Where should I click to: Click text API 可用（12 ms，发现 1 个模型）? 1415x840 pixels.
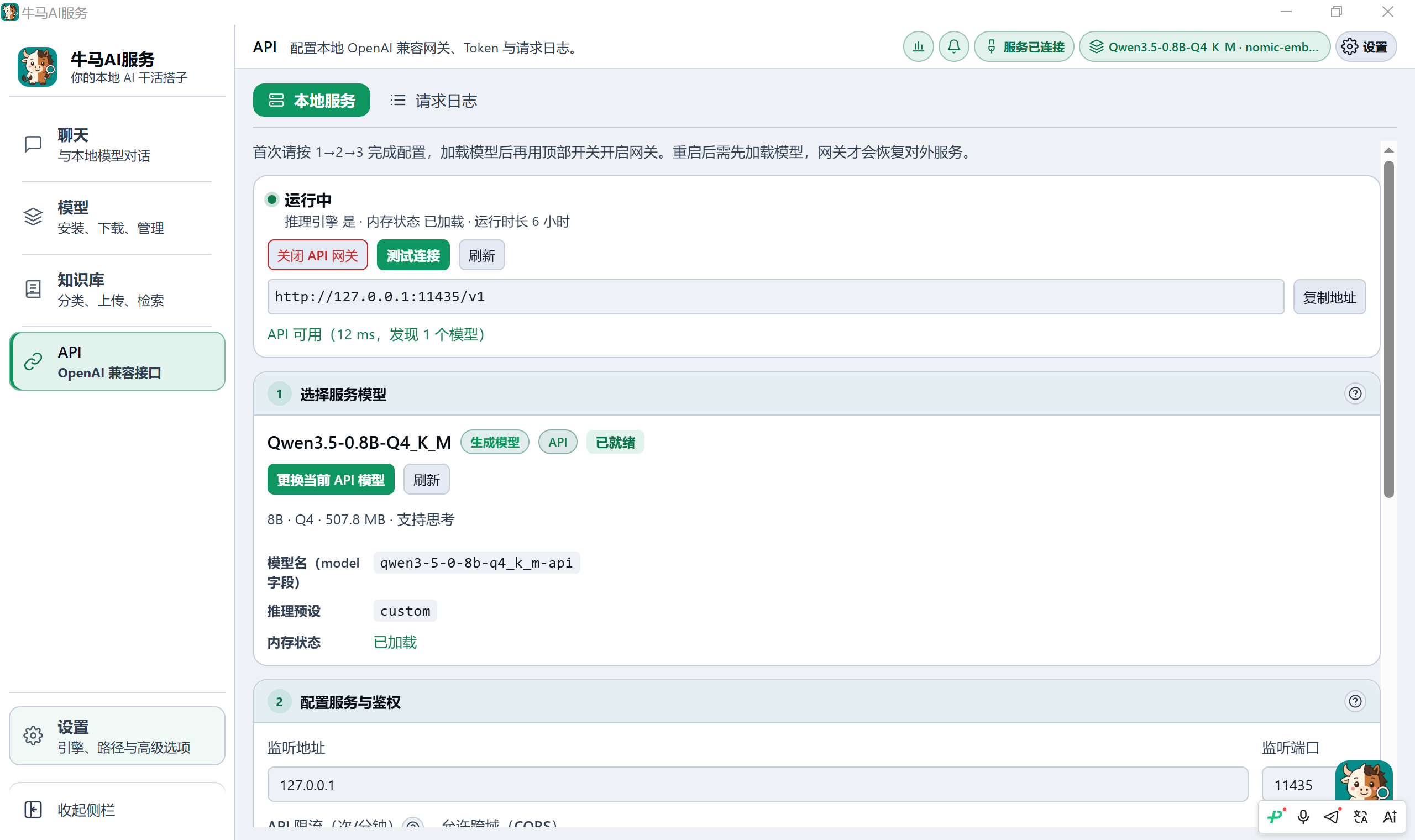[x=376, y=334]
